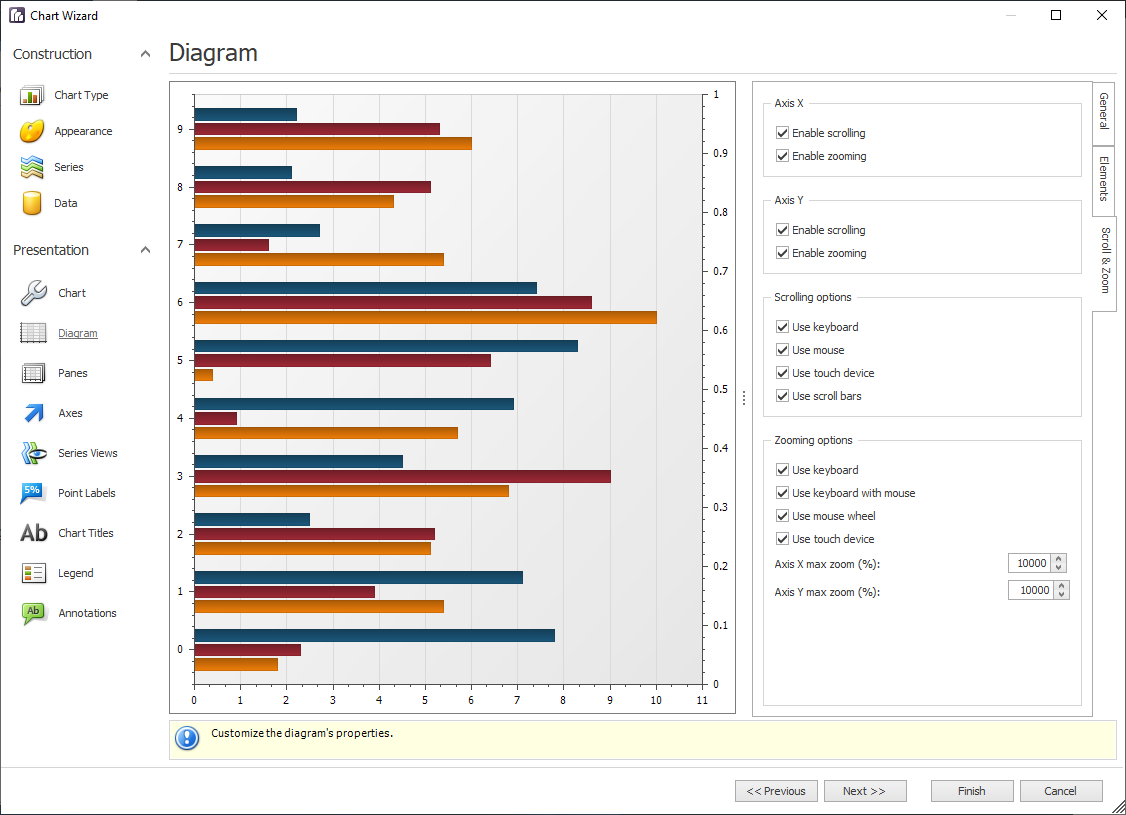1126x815 pixels.
Task: Uncheck Enable scrolling for Axis X
Action: pyautogui.click(x=782, y=132)
